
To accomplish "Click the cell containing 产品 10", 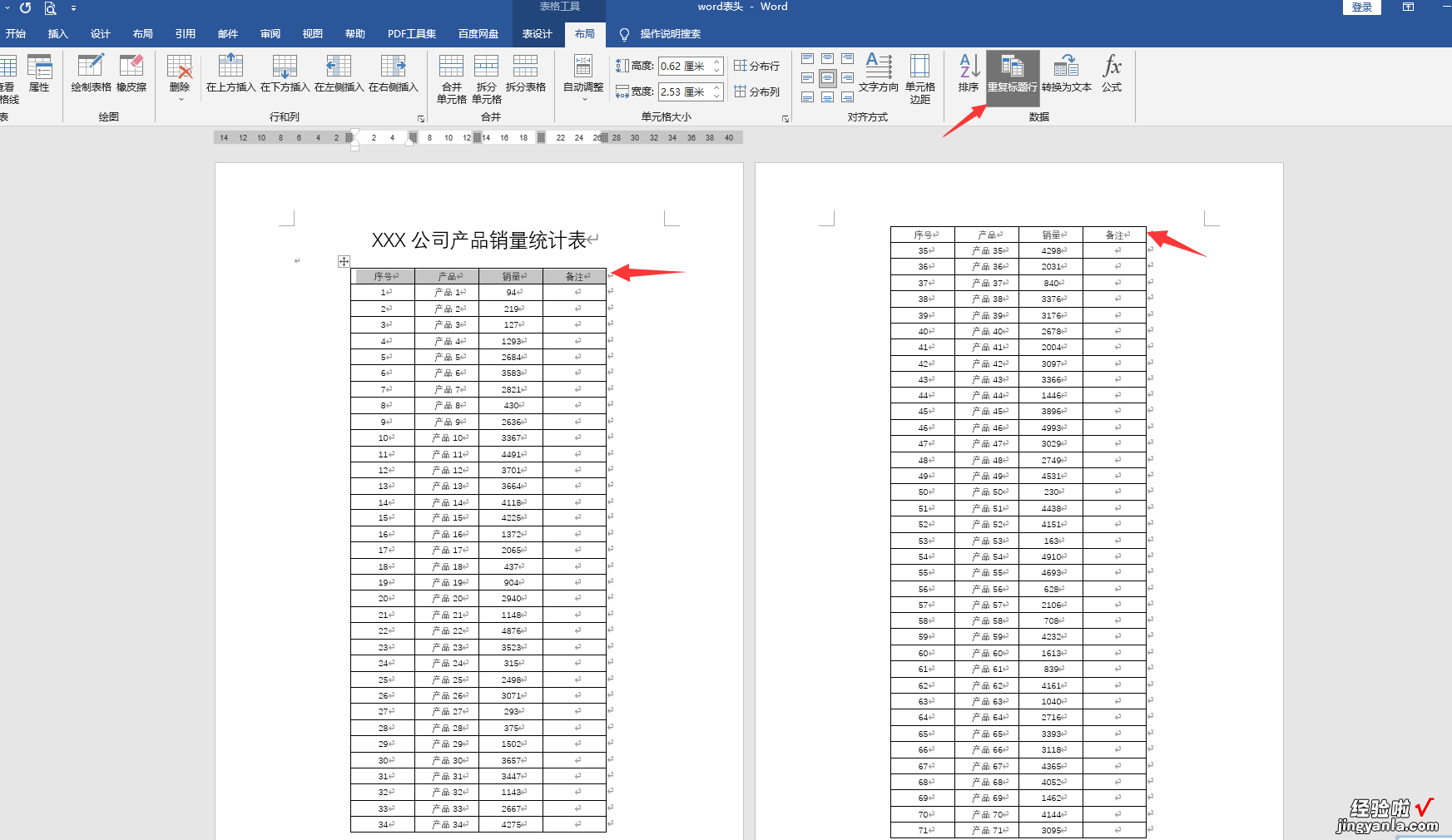I will tap(447, 437).
